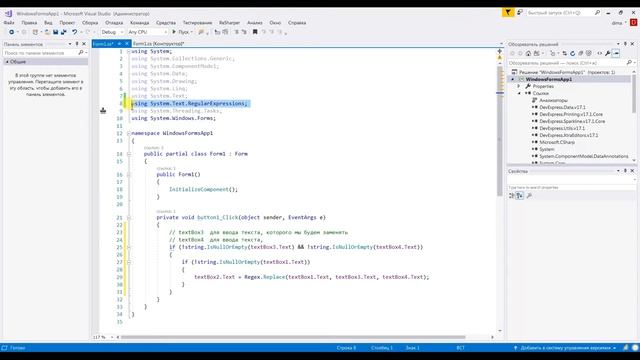
Task: Click the wrench Properties icon in Solution Explorer
Action: (608, 53)
